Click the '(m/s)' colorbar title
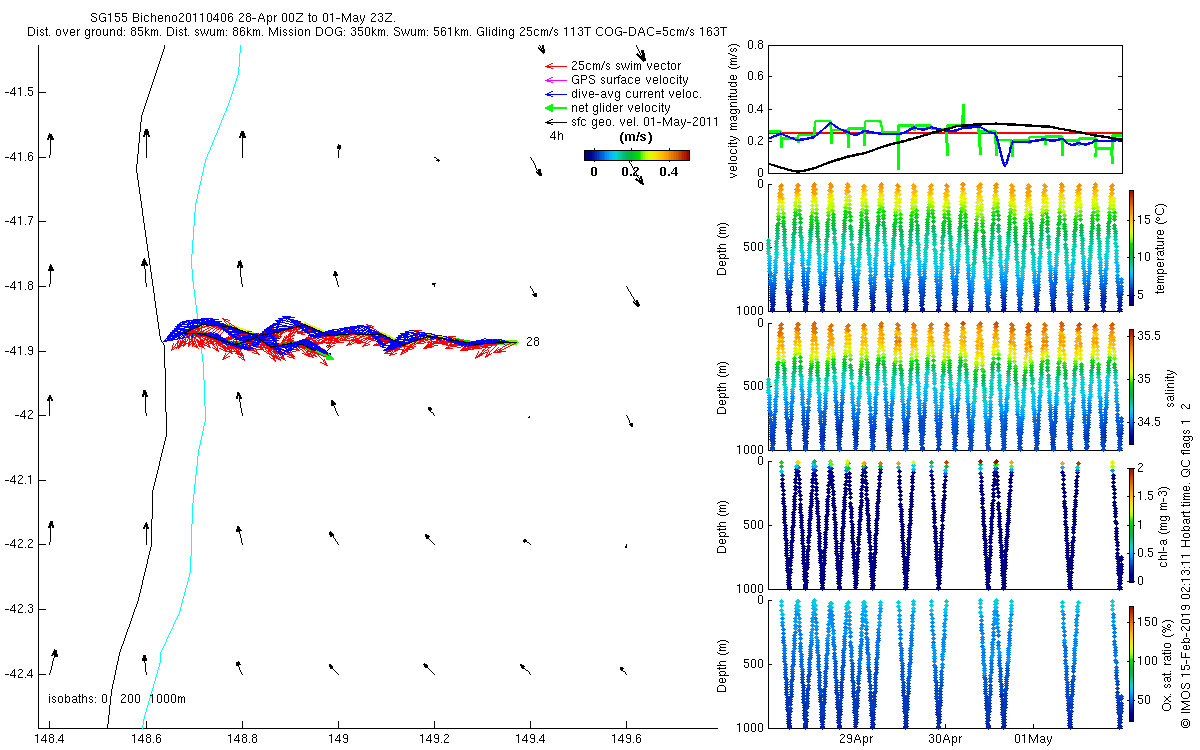 [637, 136]
